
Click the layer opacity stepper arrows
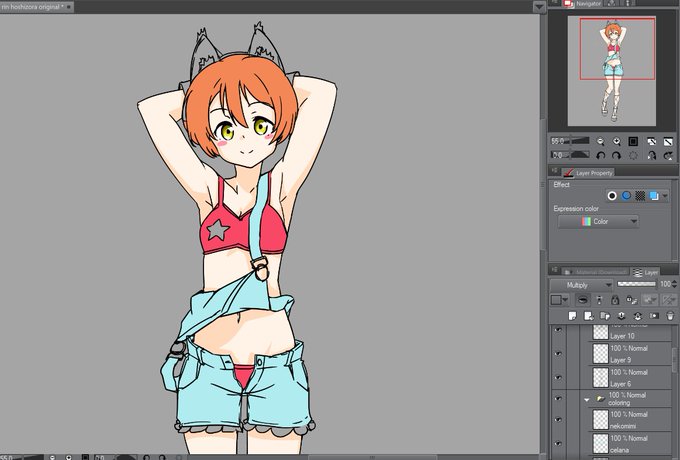pyautogui.click(x=674, y=284)
